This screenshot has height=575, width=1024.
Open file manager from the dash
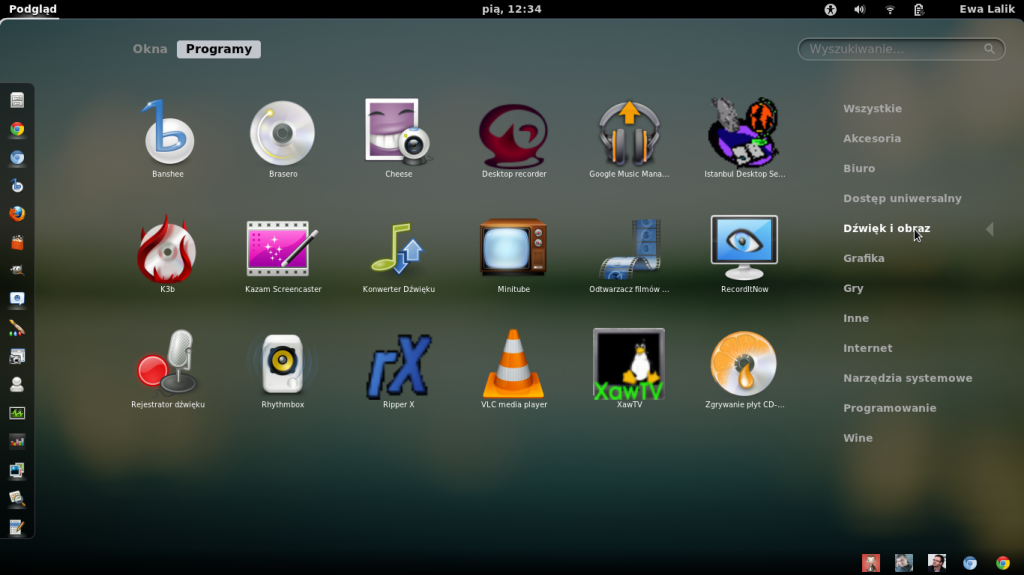tap(17, 100)
